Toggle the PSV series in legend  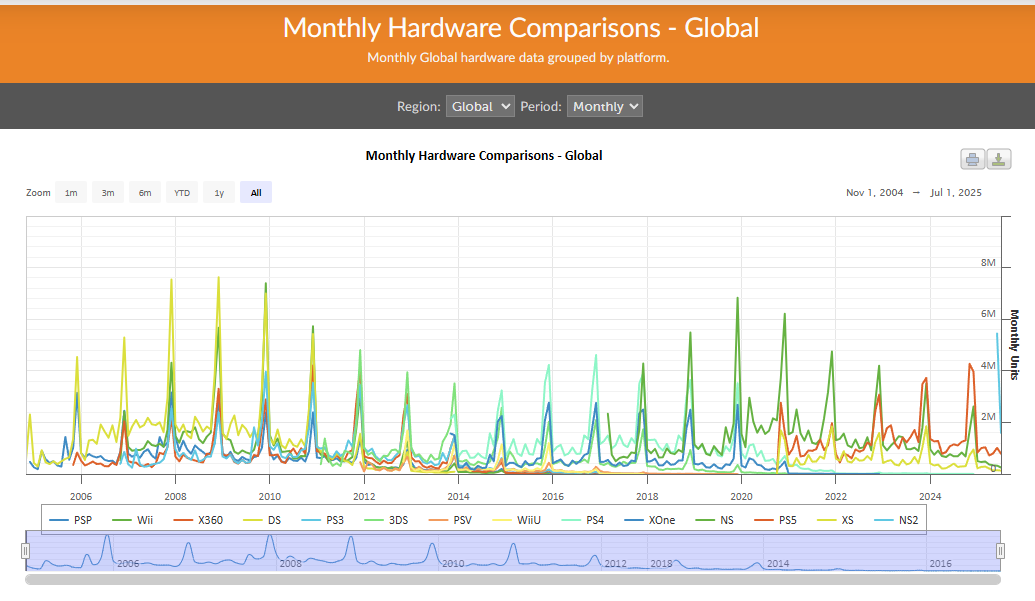point(450,520)
